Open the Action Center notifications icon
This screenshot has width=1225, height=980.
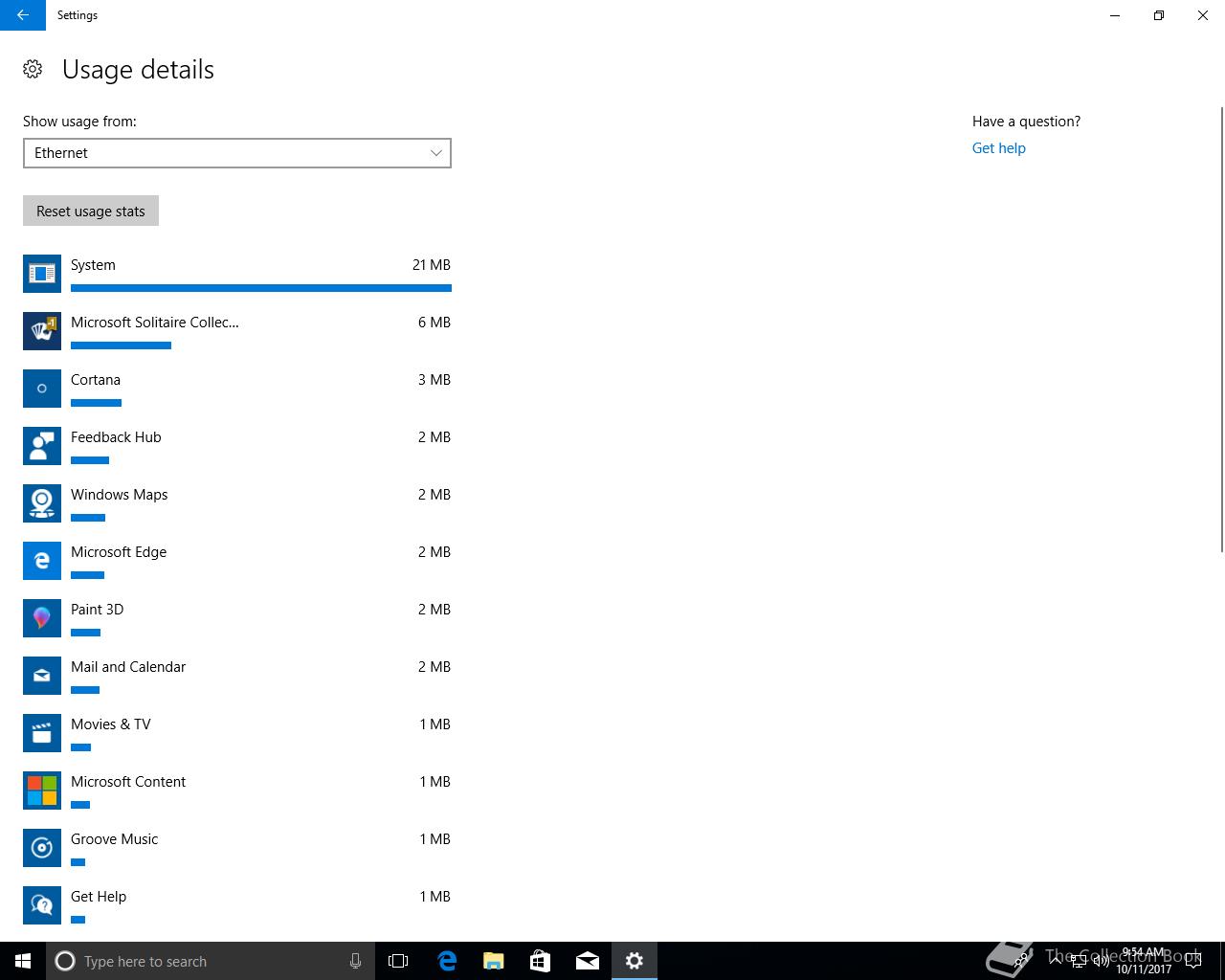[1192, 961]
